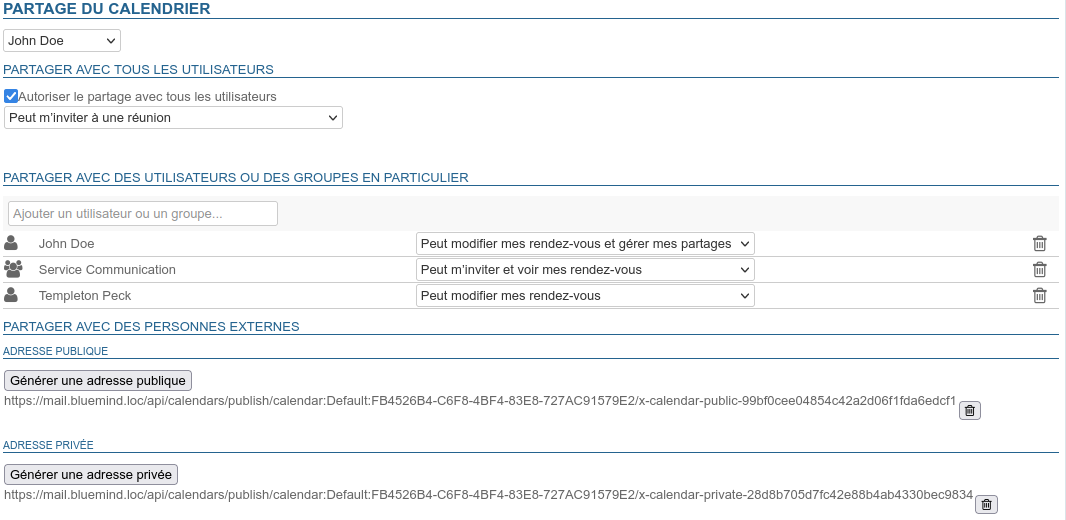Change John Doe's permission level dropdown
1066x520 pixels.
585,244
